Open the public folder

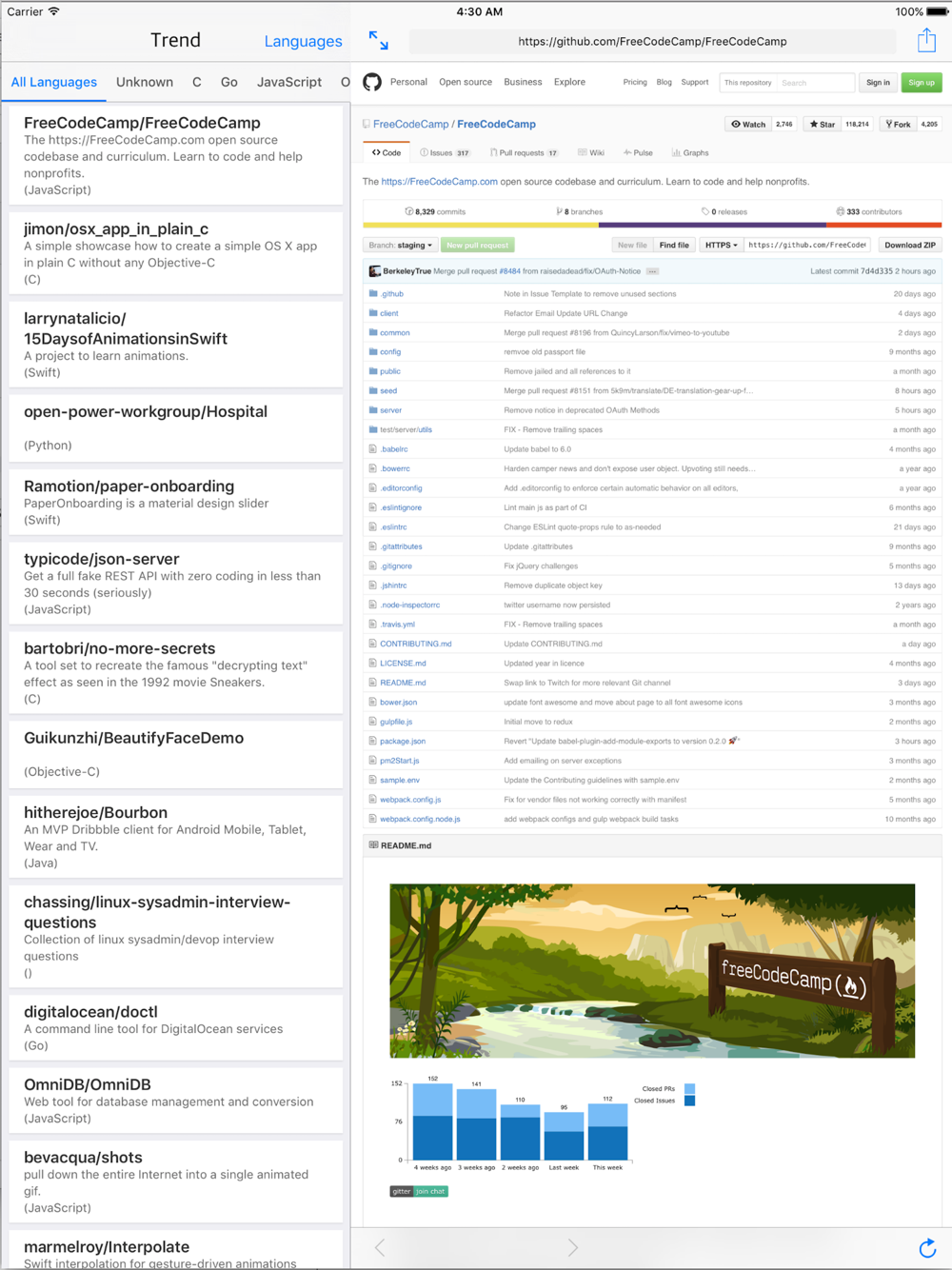coord(390,371)
